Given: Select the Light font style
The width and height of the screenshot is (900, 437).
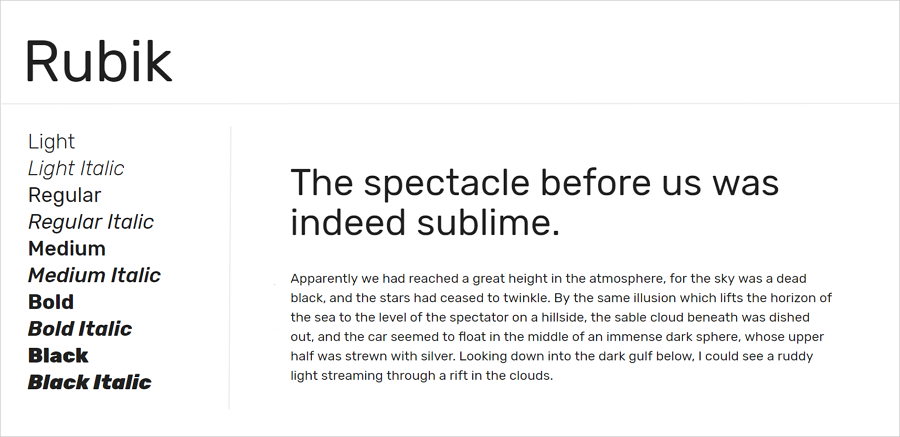Looking at the screenshot, I should 51,142.
